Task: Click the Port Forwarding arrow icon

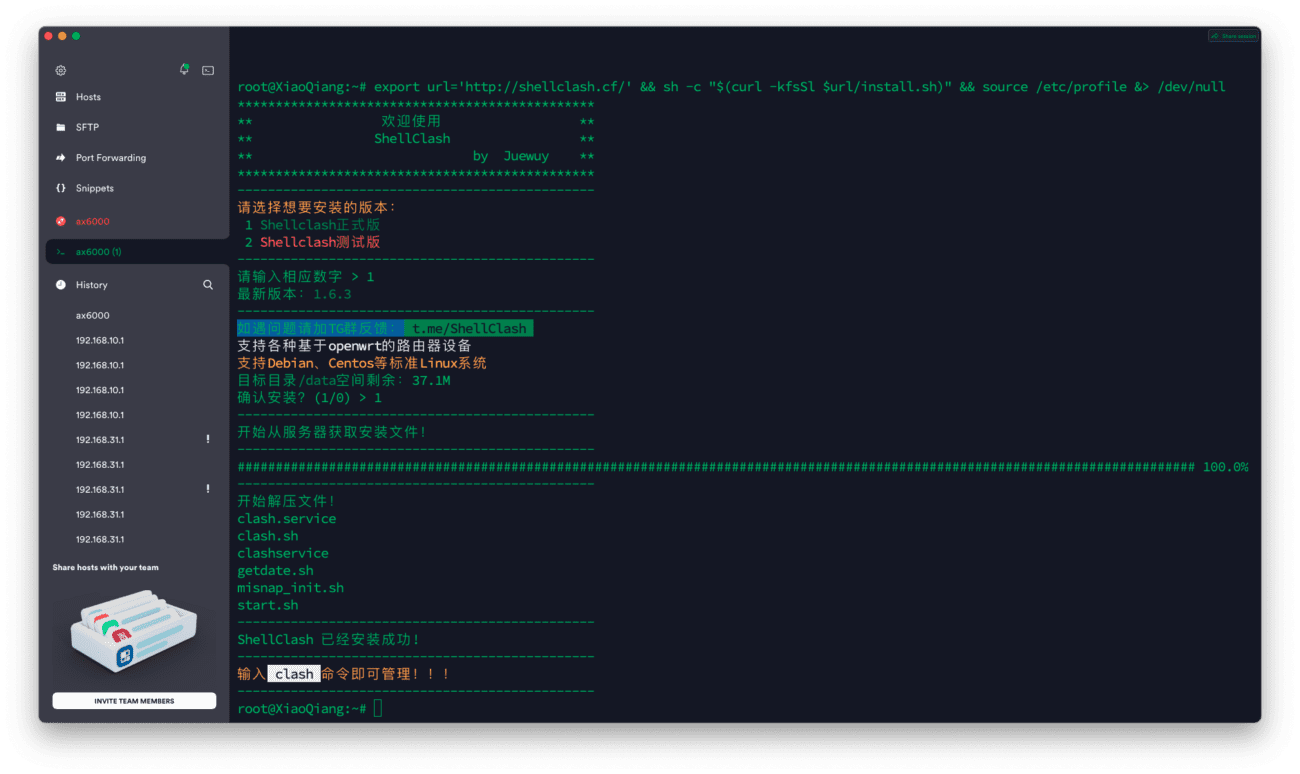Action: pos(61,158)
